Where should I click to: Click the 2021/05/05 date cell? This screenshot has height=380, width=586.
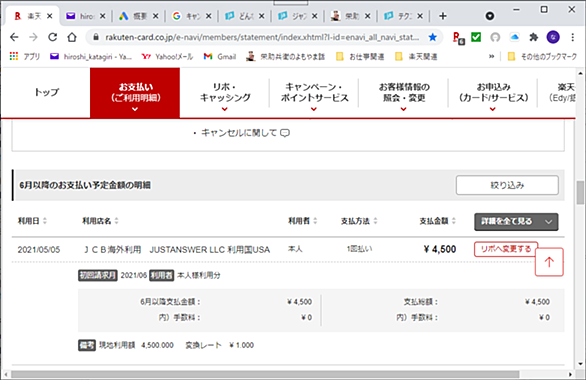coord(38,250)
